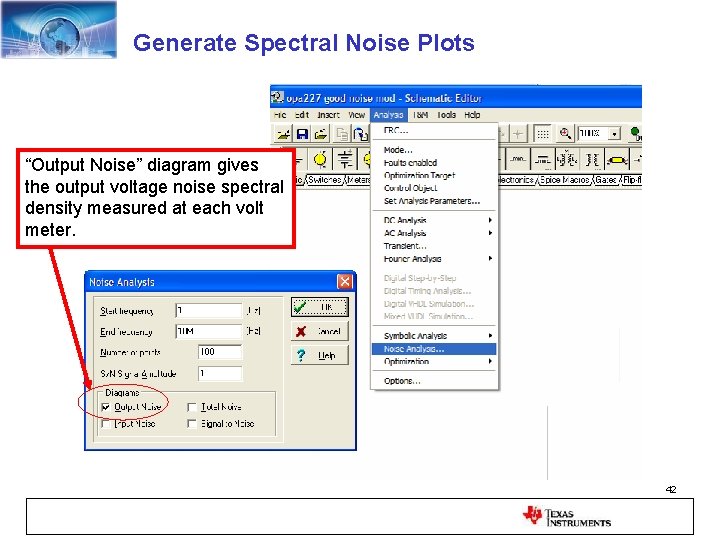Viewport: 720px width, 540px height.
Task: Click the End frequency input field
Action: click(x=208, y=331)
